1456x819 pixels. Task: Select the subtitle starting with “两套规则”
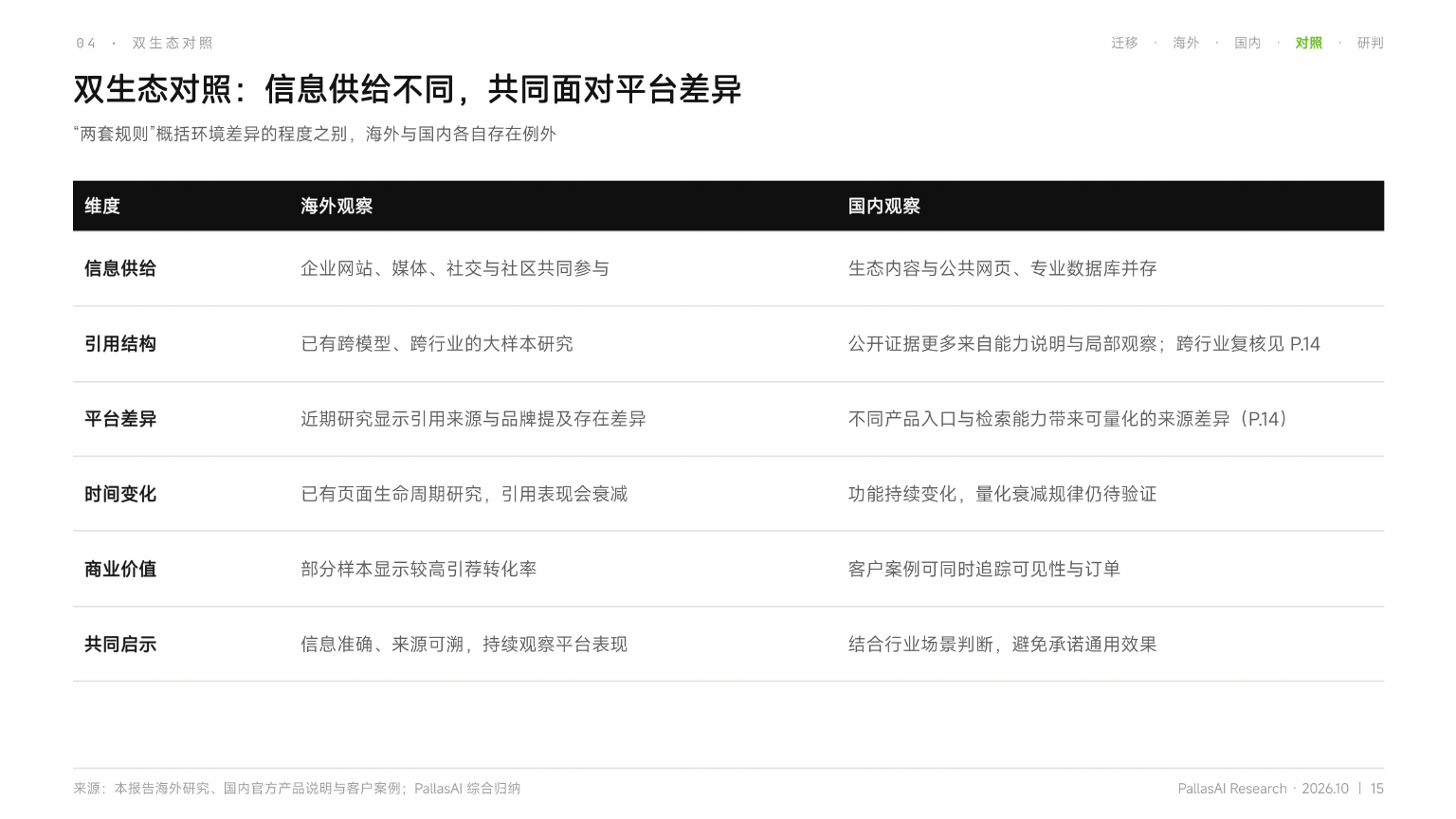315,134
